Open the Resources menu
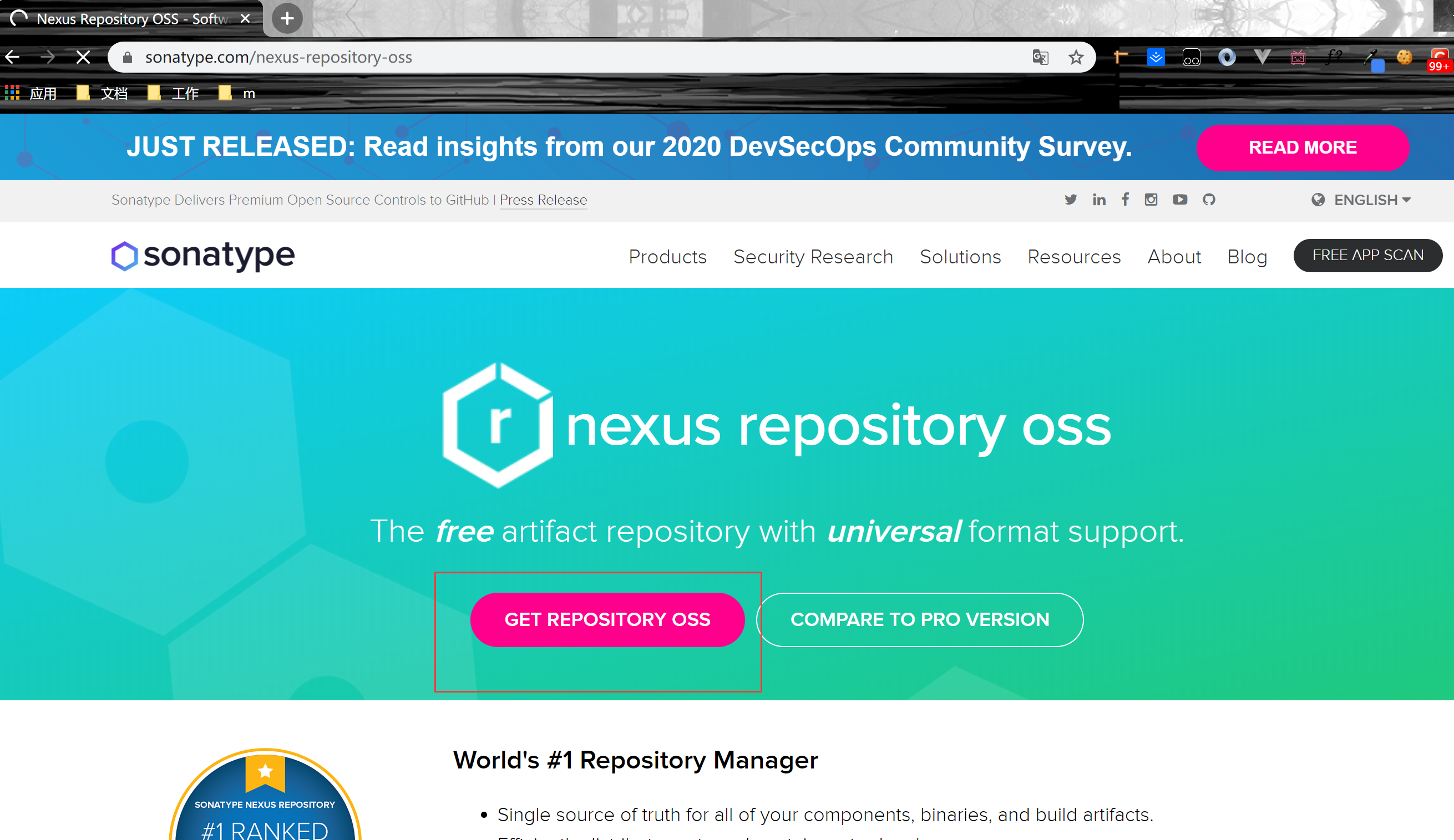The width and height of the screenshot is (1454, 840). click(1074, 257)
